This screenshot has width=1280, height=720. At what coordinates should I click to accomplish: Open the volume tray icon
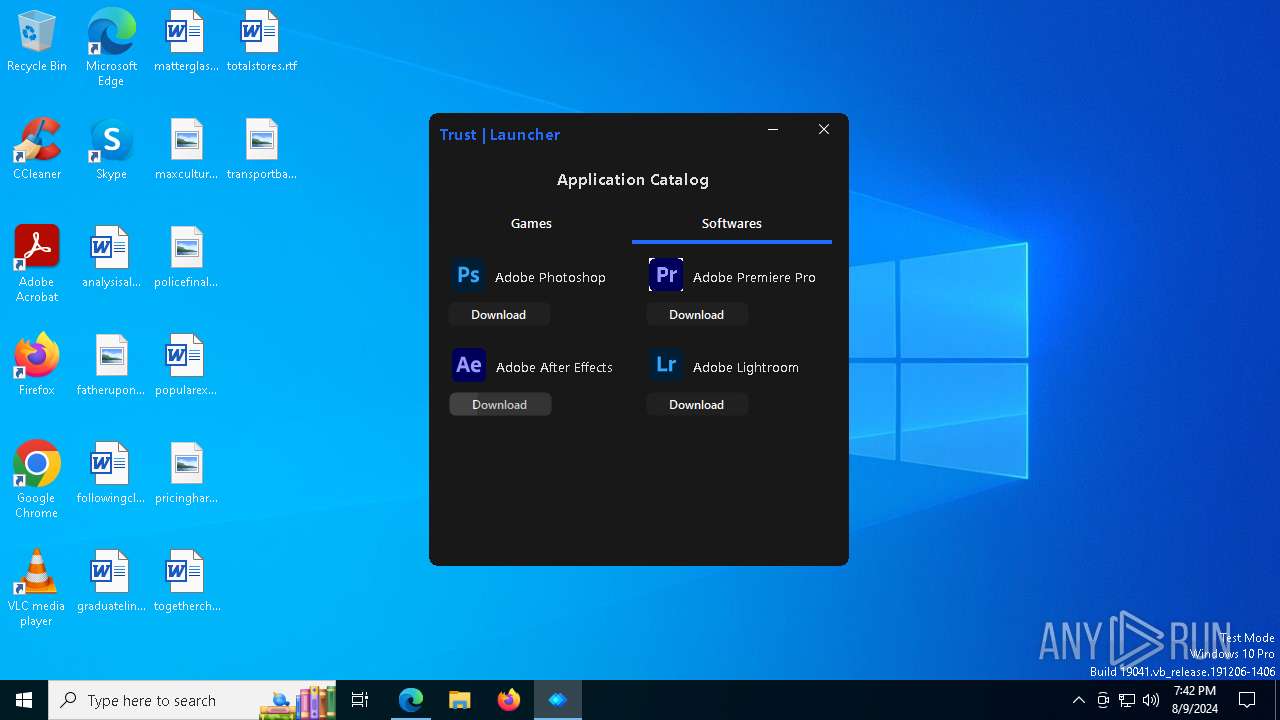(x=1151, y=700)
